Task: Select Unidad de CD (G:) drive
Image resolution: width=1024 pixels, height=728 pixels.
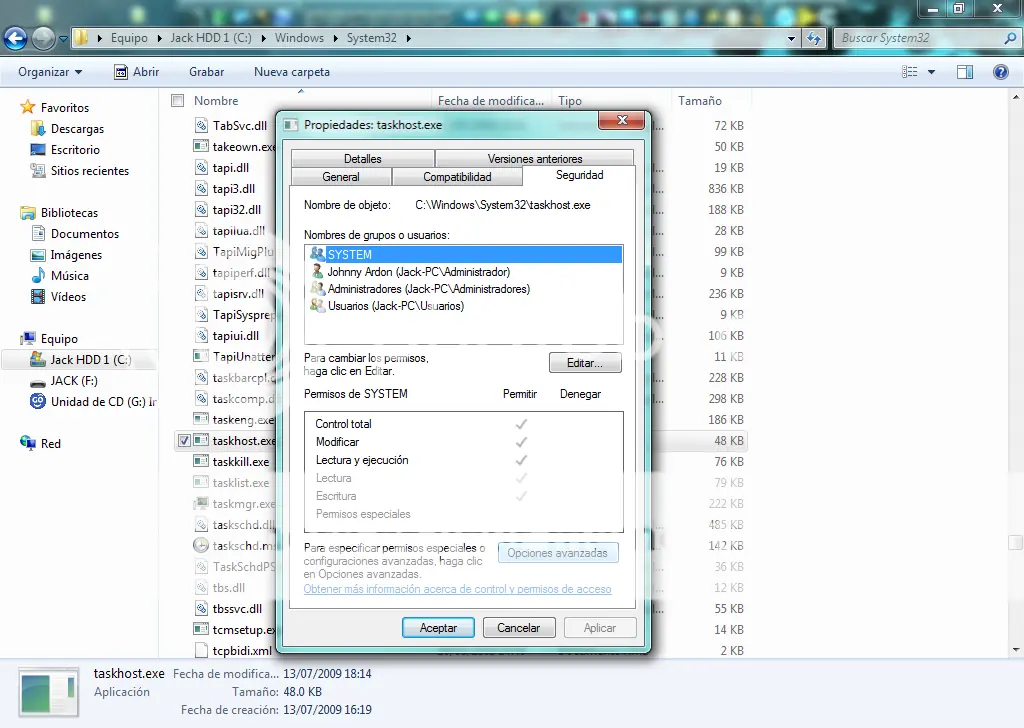Action: [103, 402]
